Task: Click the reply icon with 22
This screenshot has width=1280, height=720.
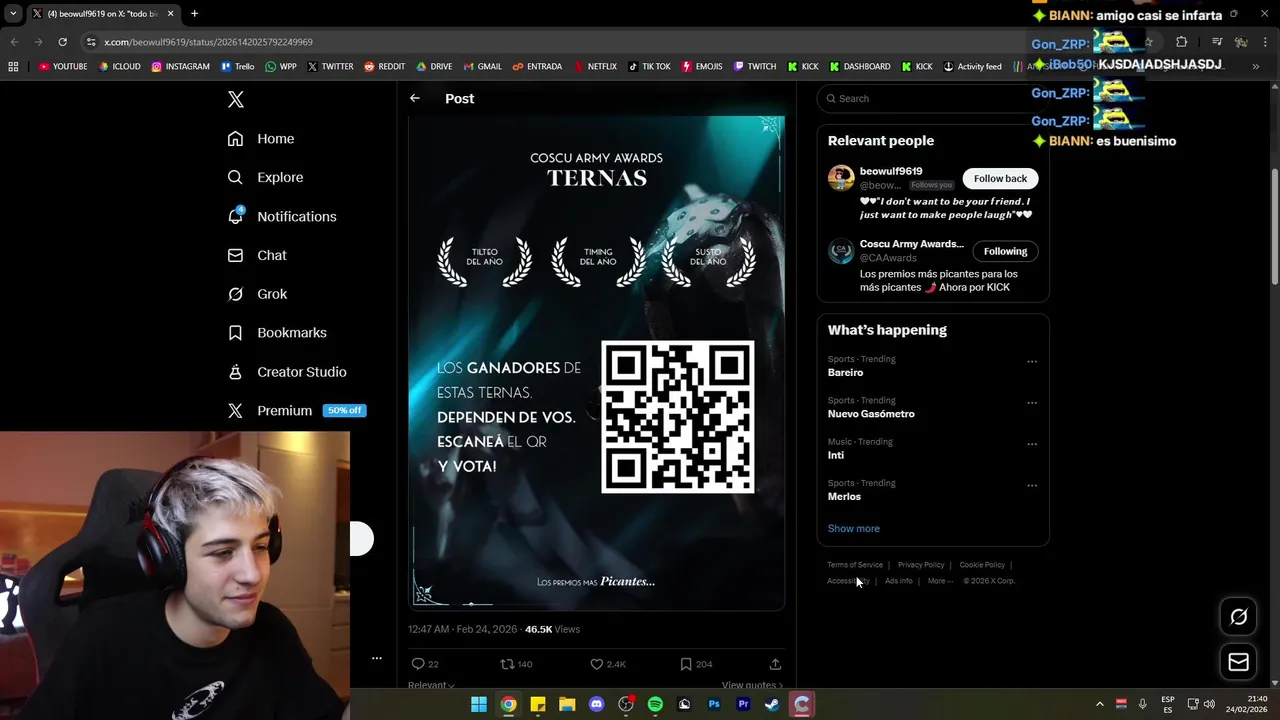Action: pos(418,664)
